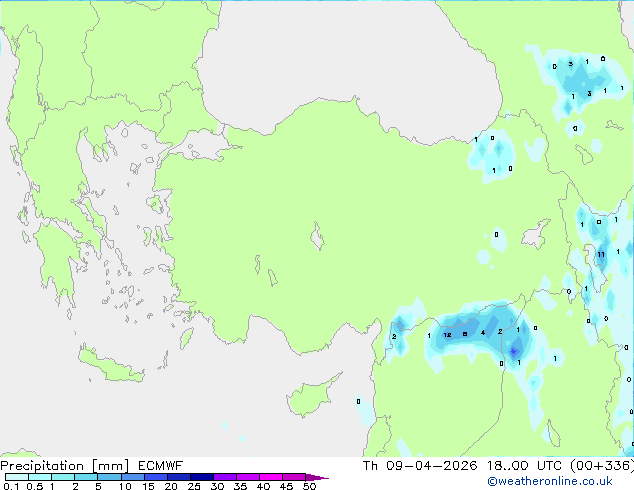Click the 35–40 mm legend color swatch
634x490 pixels.
point(247,477)
